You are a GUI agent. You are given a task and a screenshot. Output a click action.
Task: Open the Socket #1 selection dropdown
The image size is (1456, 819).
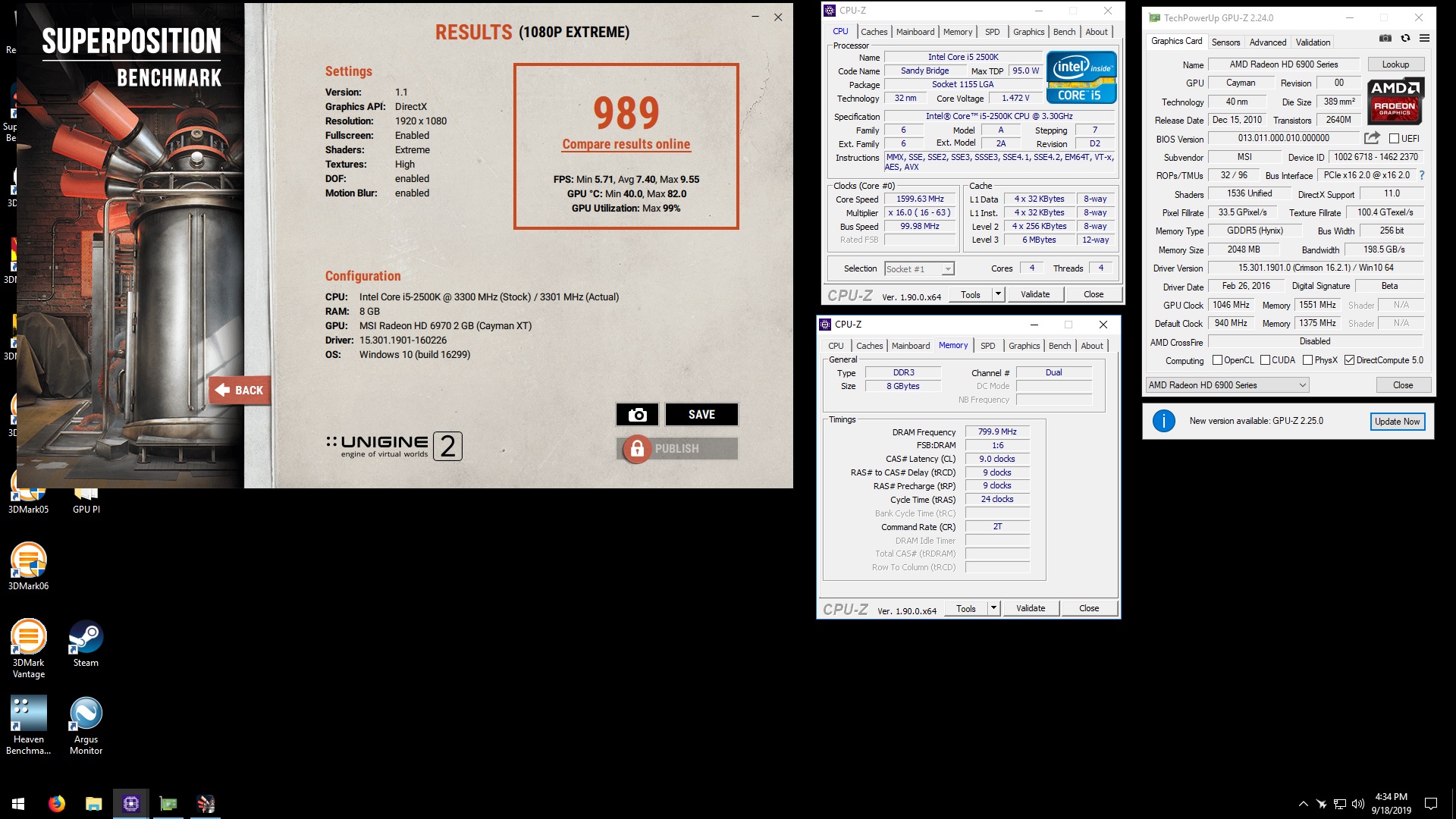pos(919,268)
